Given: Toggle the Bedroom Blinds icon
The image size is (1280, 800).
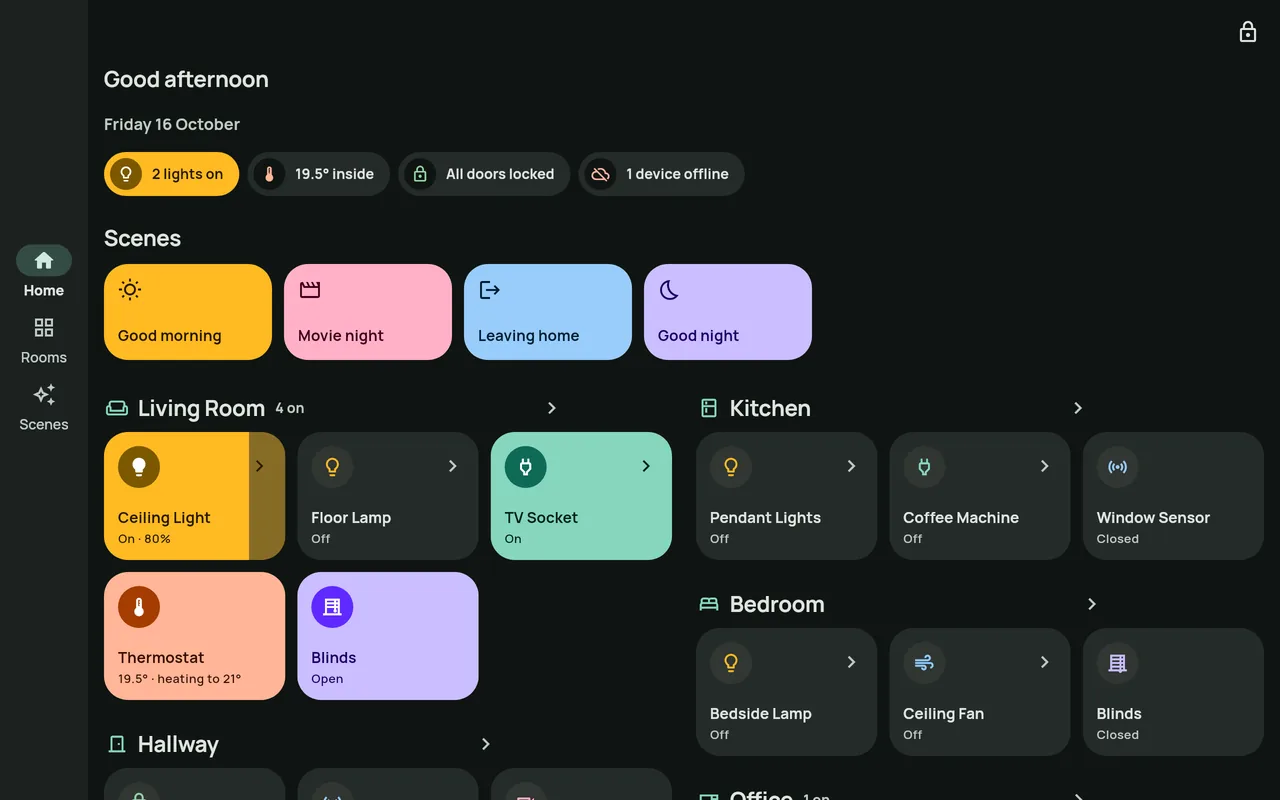Looking at the screenshot, I should click(1118, 662).
